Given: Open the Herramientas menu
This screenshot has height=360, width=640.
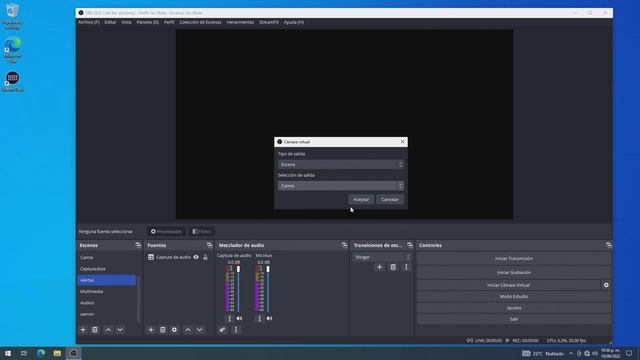Looking at the screenshot, I should coord(240,22).
